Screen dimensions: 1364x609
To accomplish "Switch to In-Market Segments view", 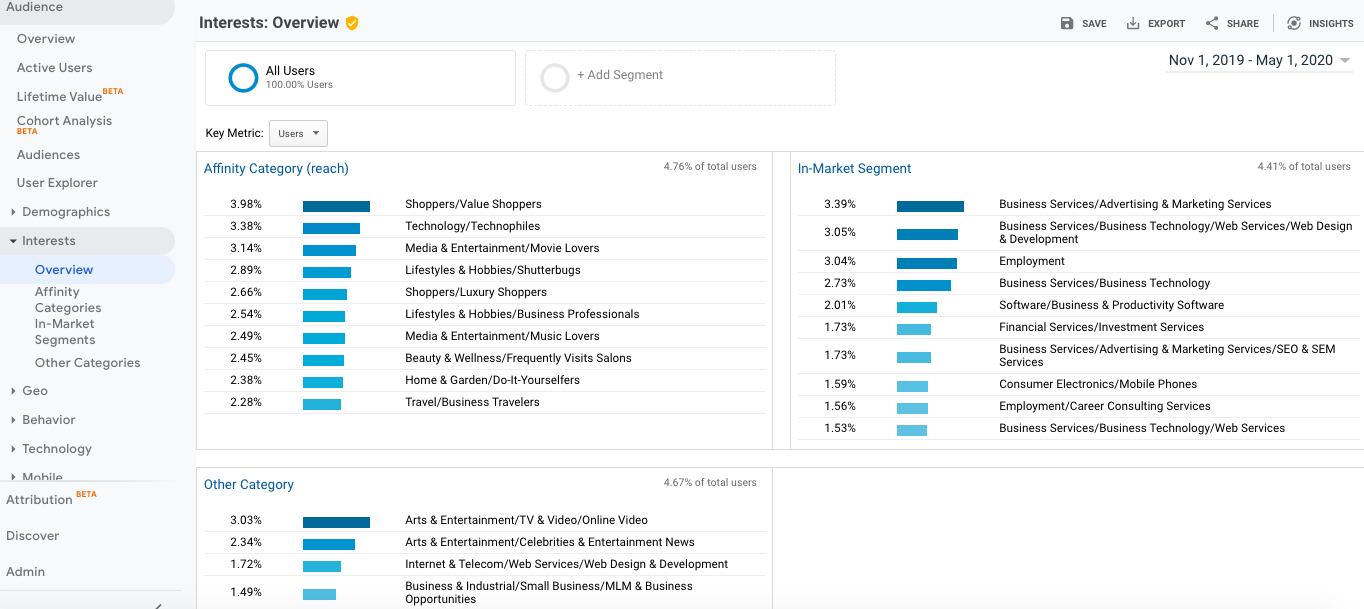I will point(64,331).
